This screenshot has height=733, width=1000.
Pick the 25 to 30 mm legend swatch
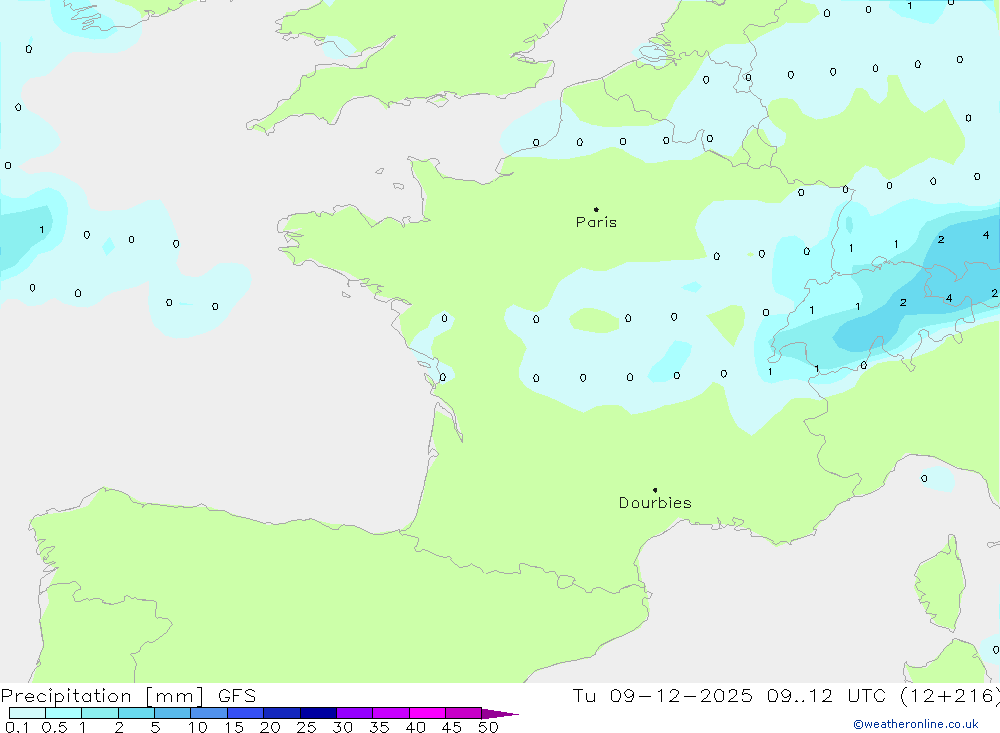point(318,713)
